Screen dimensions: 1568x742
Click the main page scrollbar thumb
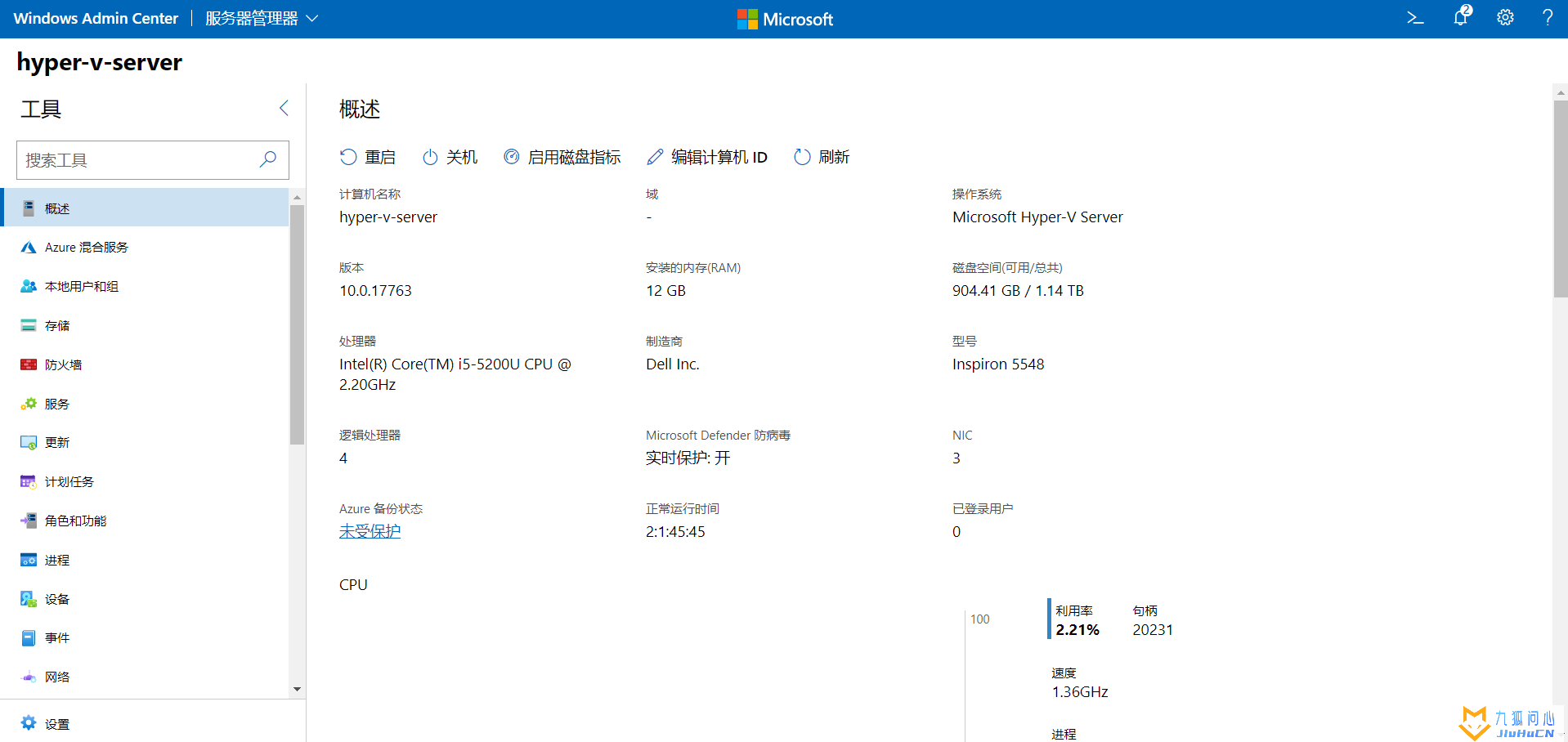click(x=1561, y=199)
